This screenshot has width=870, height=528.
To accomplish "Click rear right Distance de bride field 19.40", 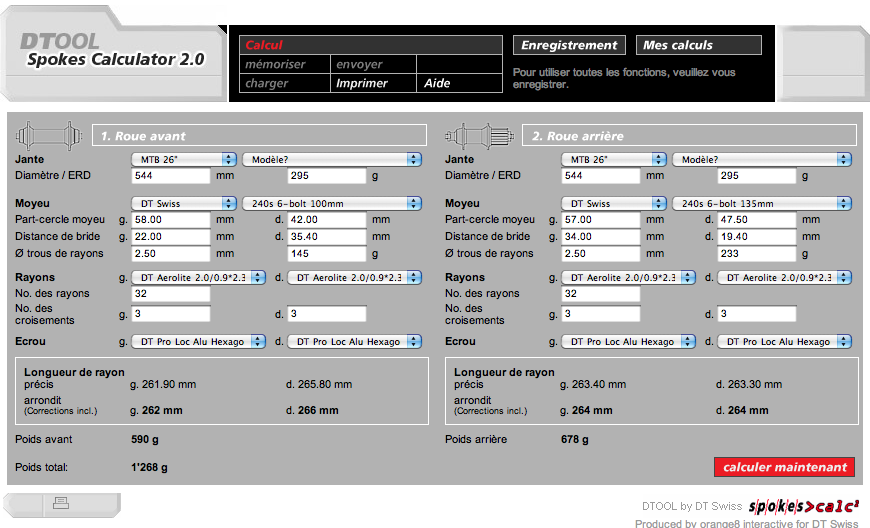I will click(x=757, y=237).
